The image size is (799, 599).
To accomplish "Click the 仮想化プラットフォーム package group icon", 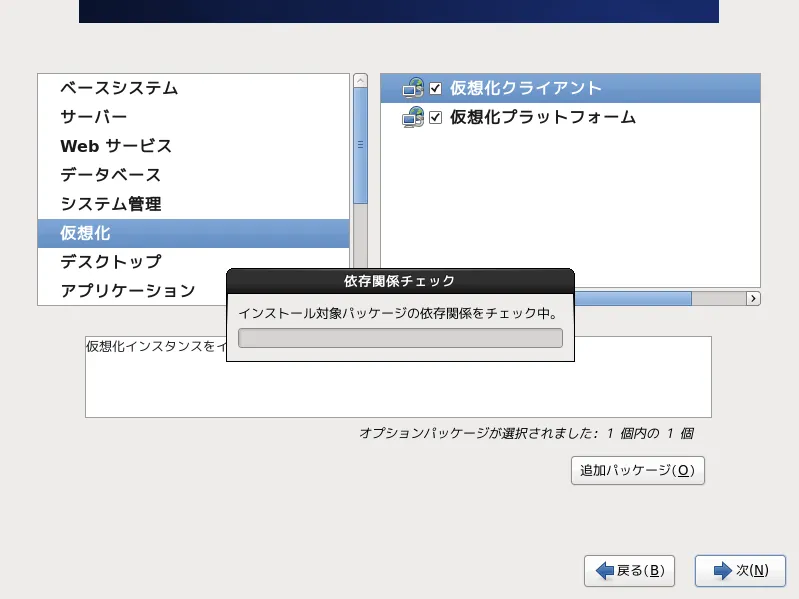I will click(x=413, y=117).
